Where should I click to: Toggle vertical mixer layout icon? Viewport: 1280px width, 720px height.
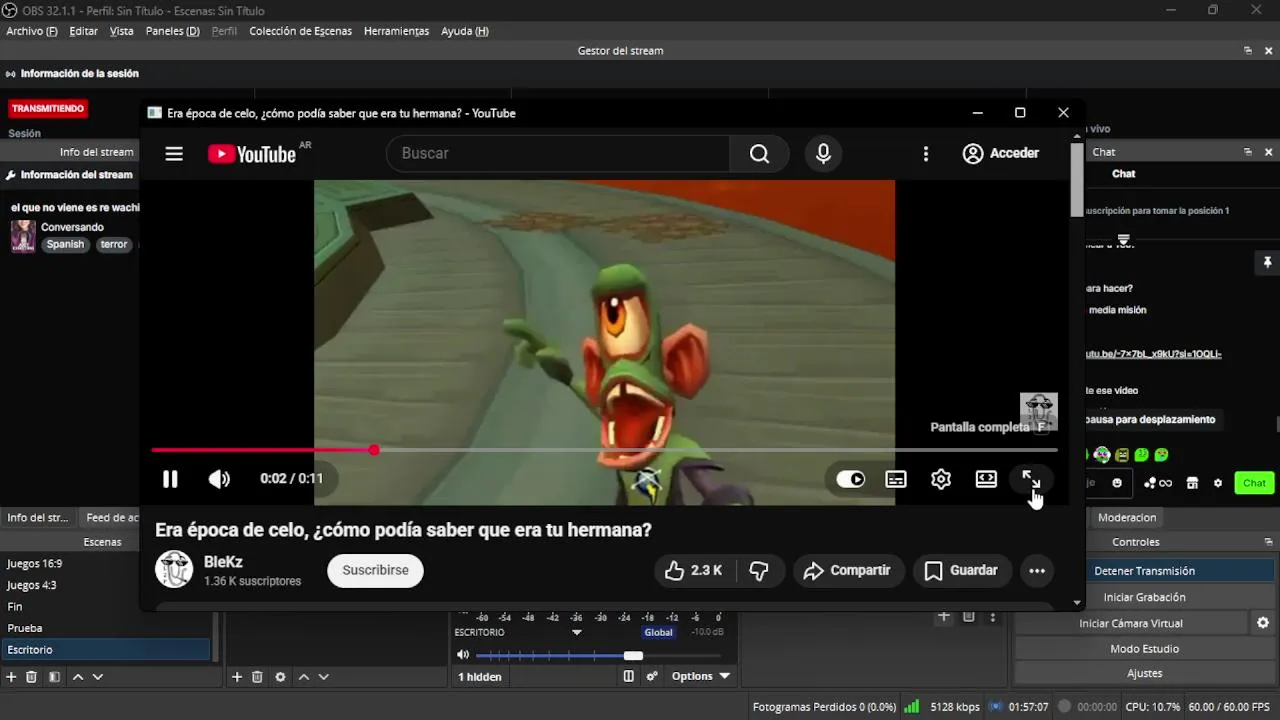coord(629,676)
